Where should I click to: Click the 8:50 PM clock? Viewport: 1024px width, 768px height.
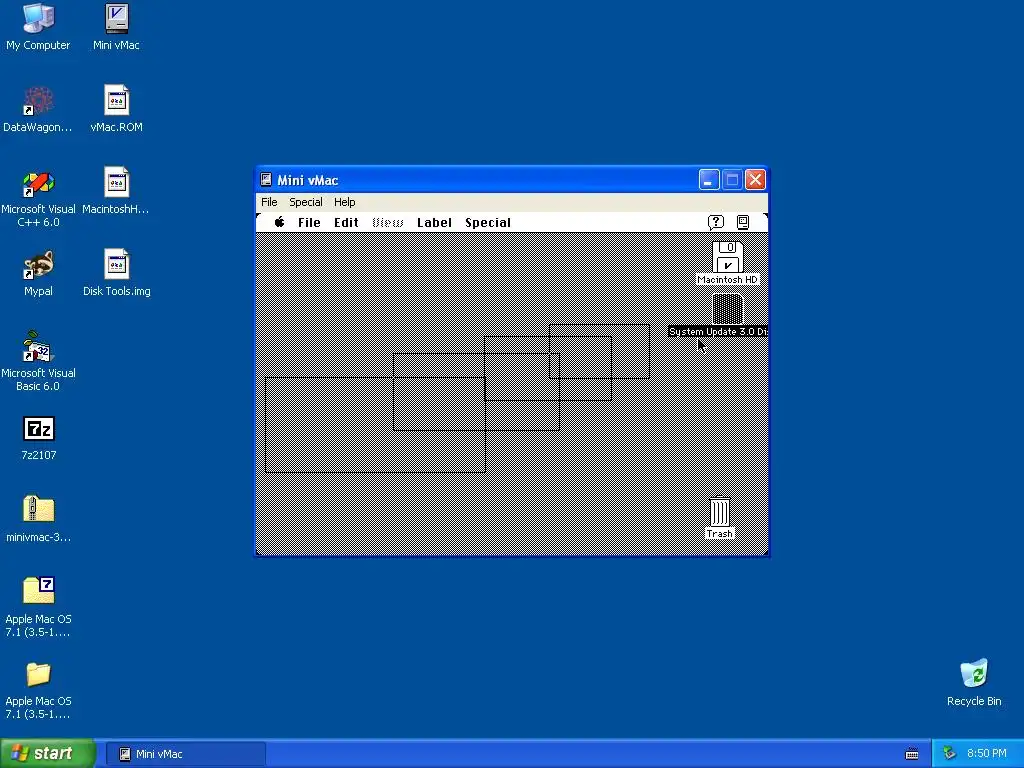(x=986, y=754)
